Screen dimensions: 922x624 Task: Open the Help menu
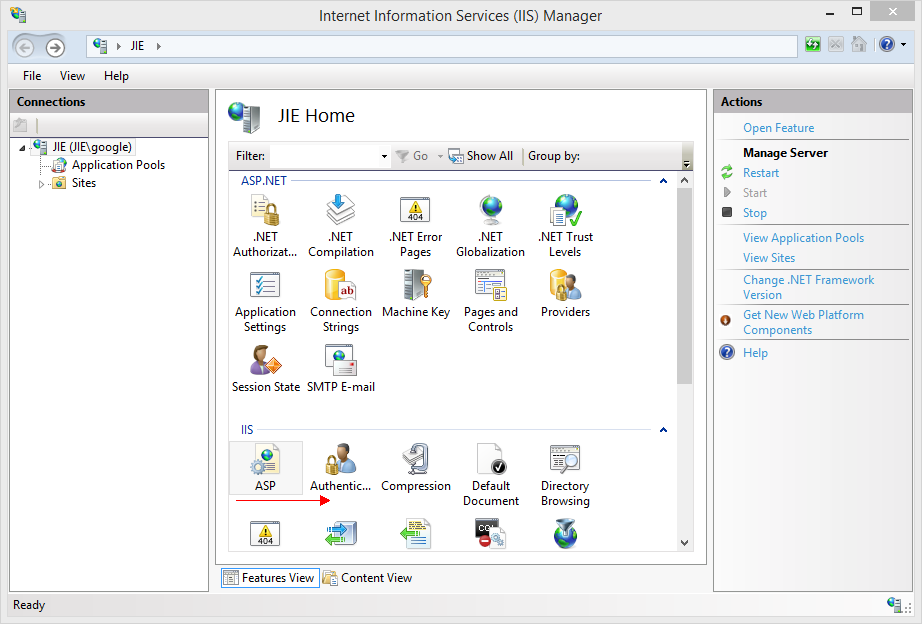point(116,76)
